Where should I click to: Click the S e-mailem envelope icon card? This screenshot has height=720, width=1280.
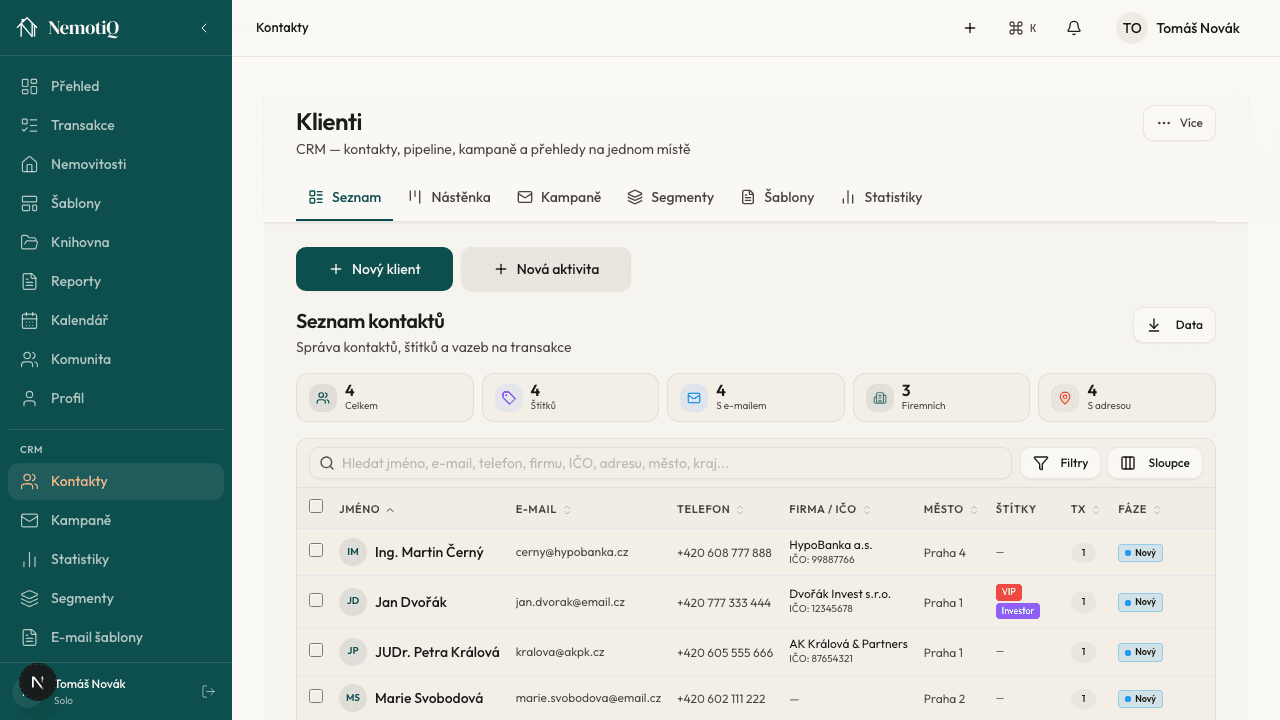[694, 398]
